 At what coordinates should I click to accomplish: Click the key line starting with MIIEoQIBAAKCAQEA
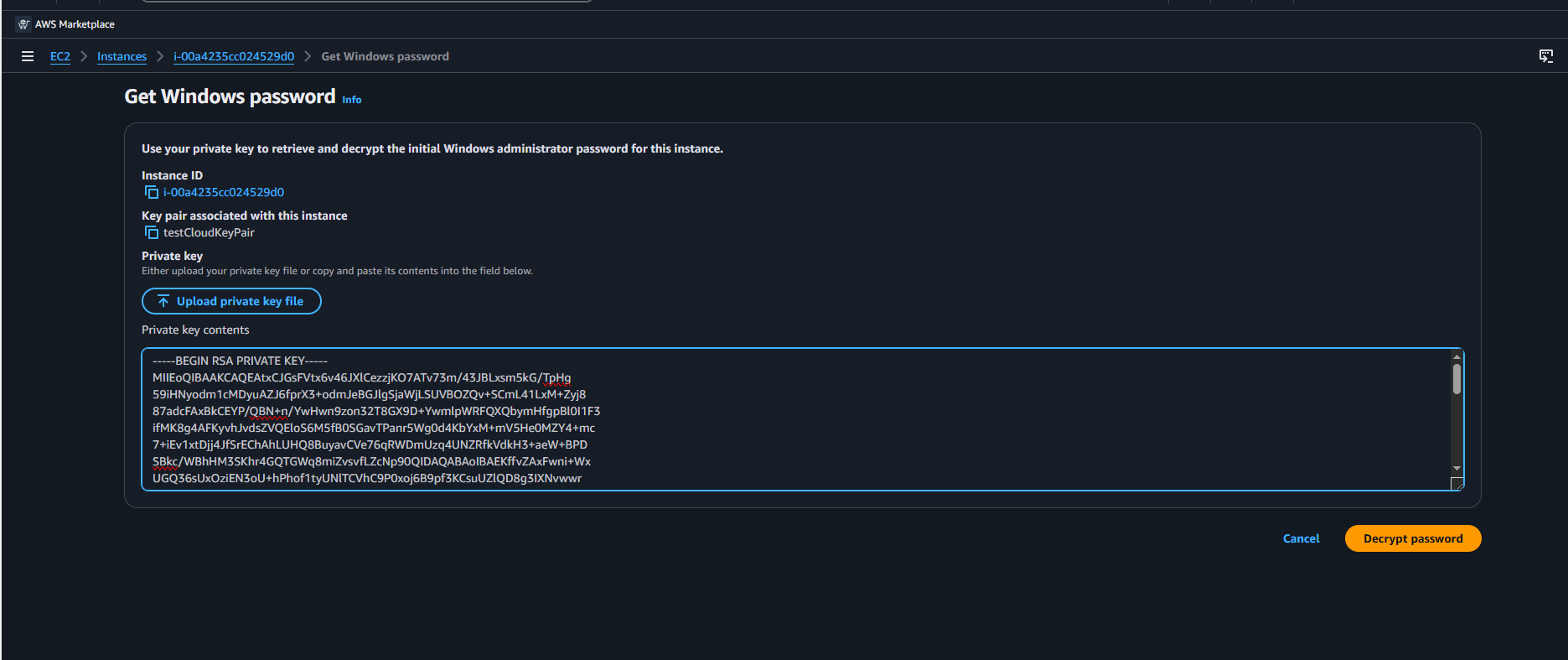pyautogui.click(x=361, y=377)
